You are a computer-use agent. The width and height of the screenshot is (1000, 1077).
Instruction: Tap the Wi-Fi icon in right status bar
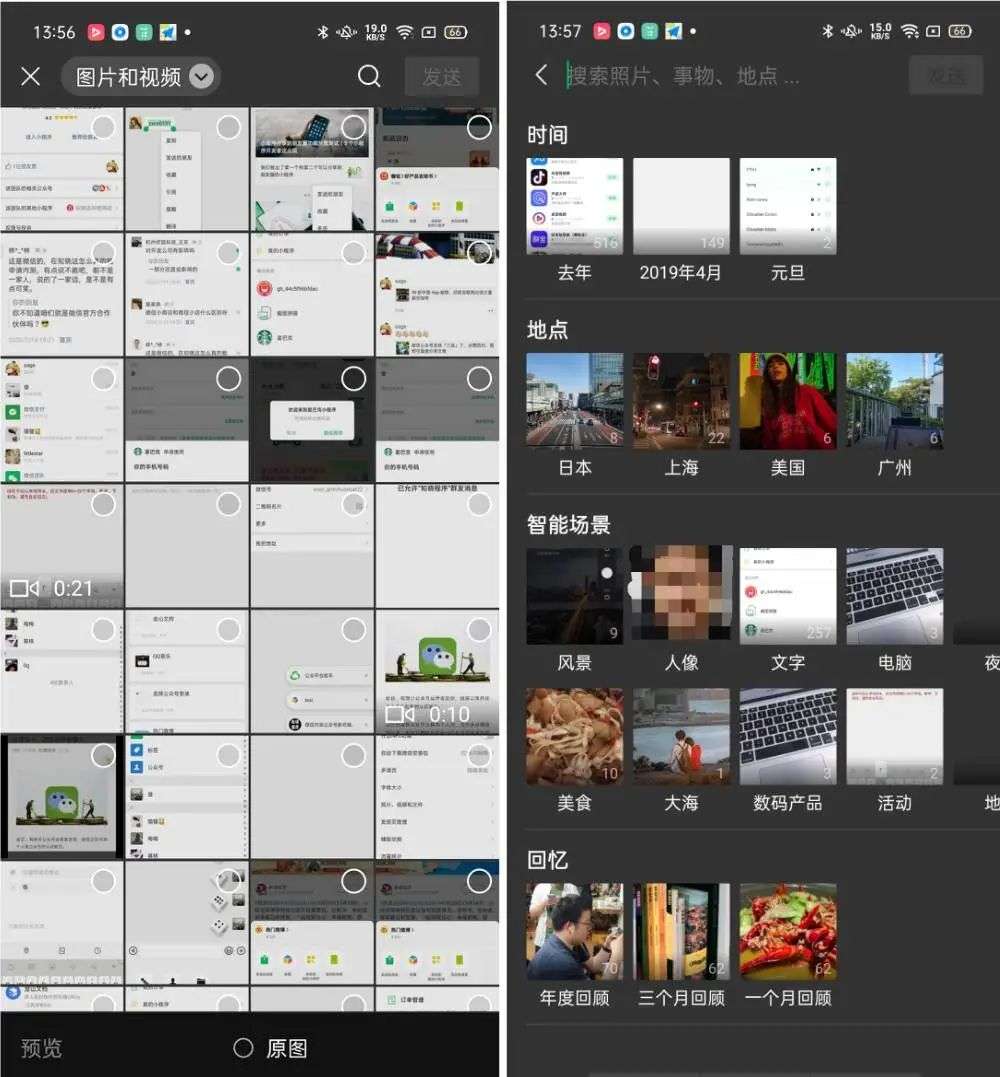(x=909, y=32)
